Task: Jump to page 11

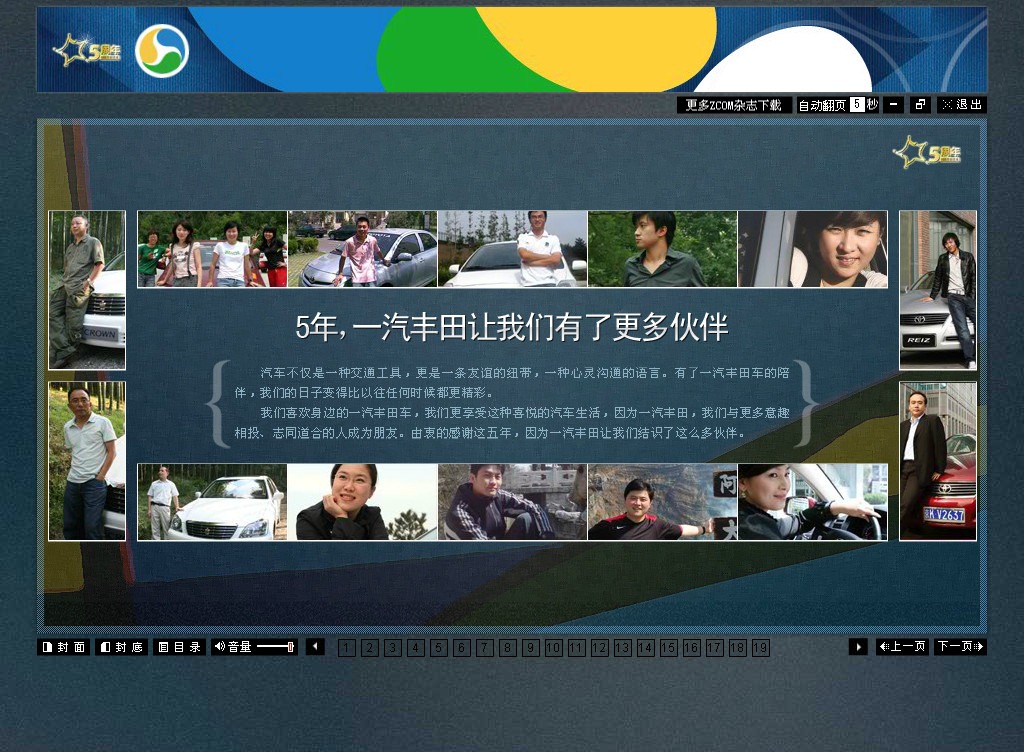Action: (x=576, y=648)
